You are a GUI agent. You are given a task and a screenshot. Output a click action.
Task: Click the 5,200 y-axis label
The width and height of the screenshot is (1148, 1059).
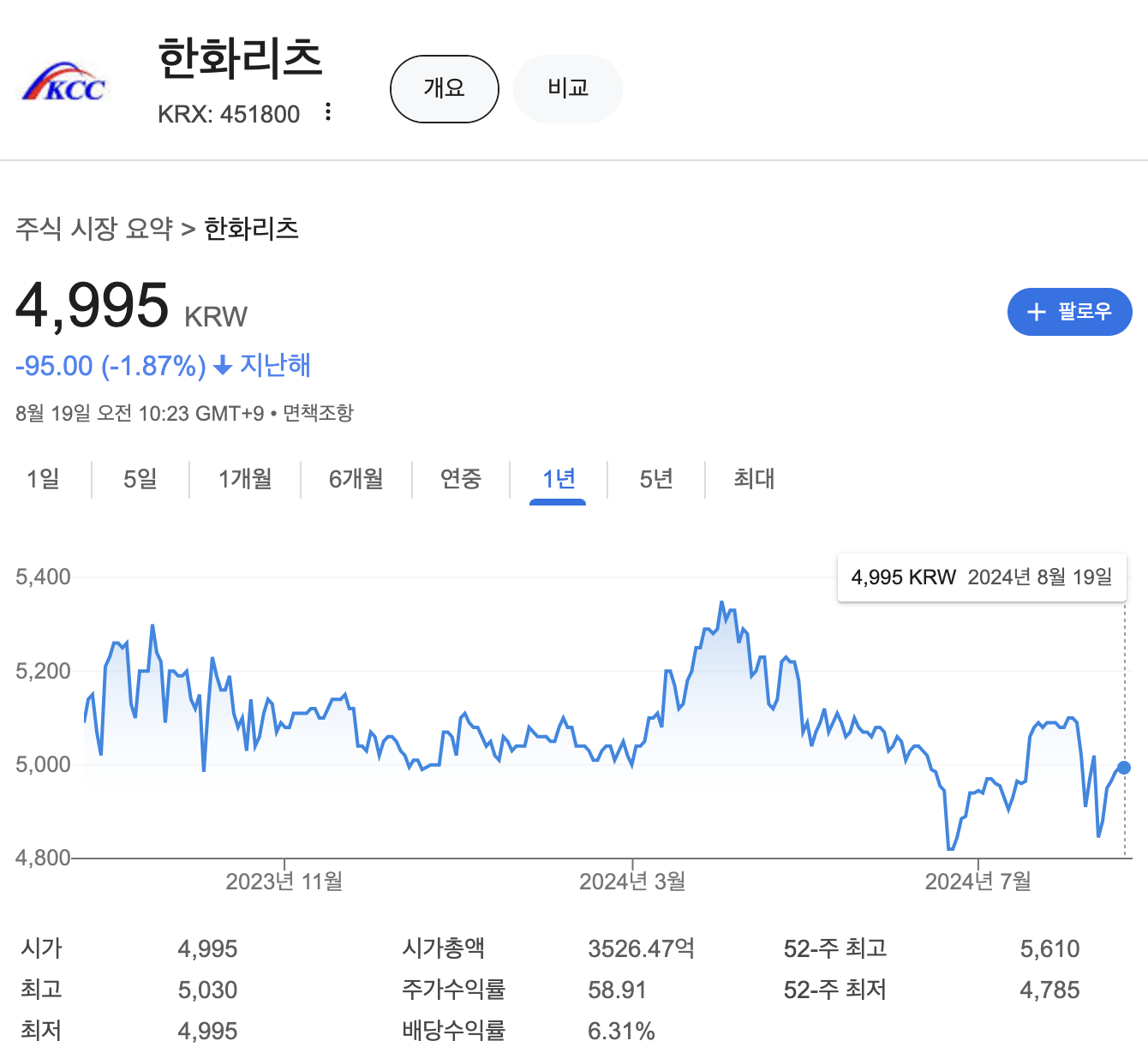43,671
